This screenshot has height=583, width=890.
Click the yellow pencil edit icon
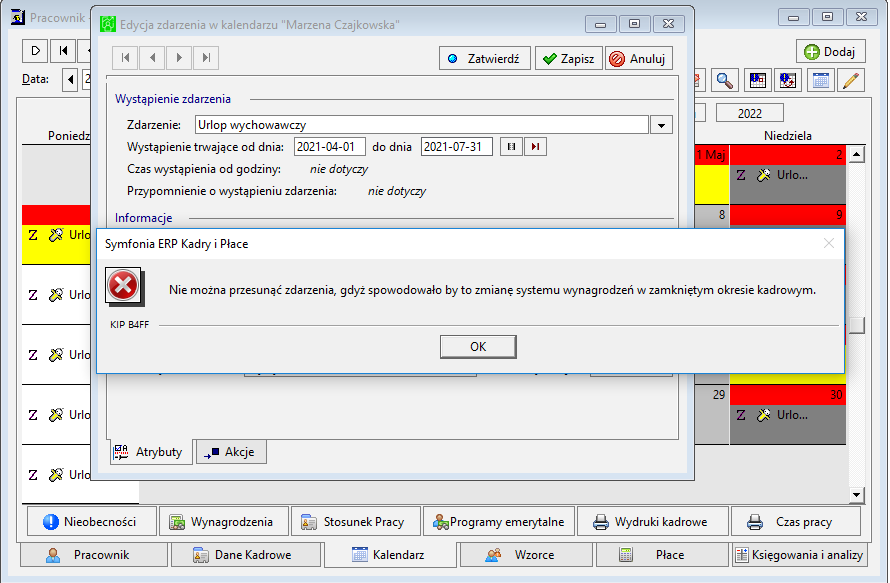point(850,81)
